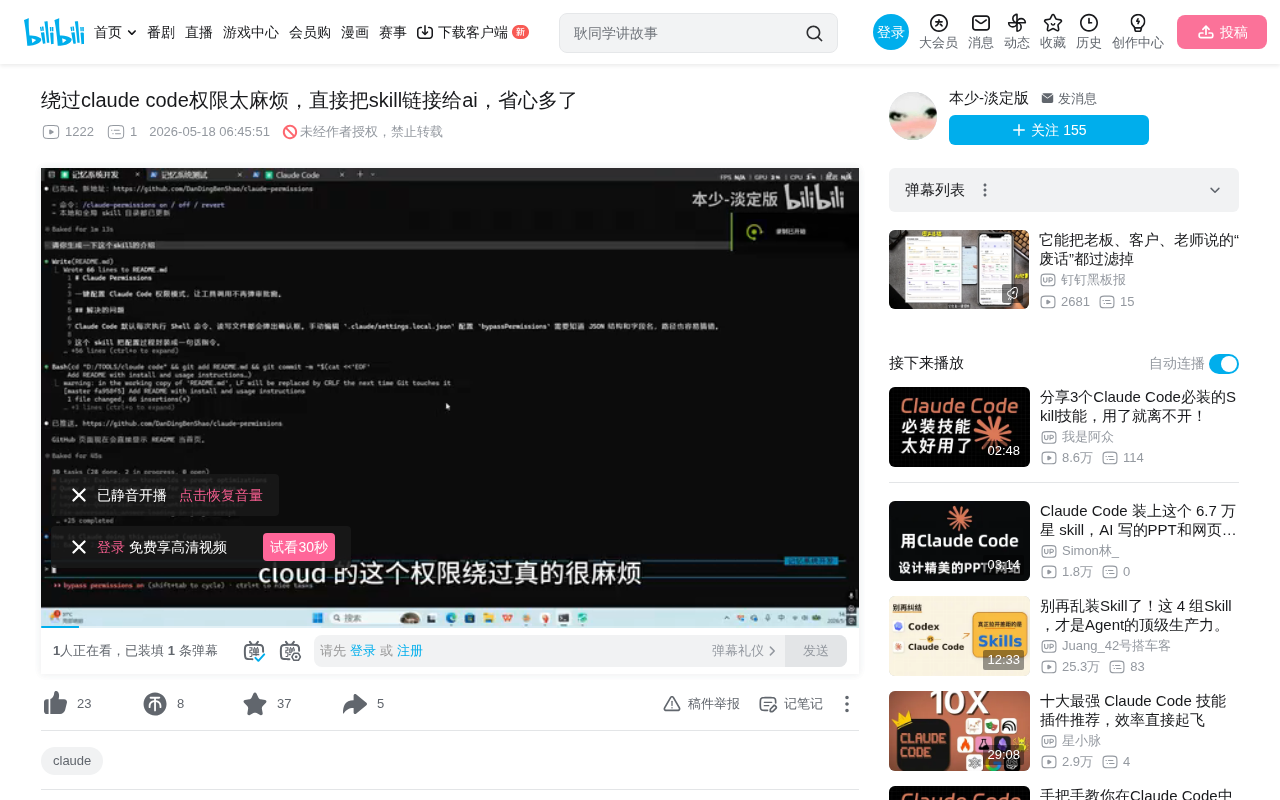Open 赛事 menu item
The width and height of the screenshot is (1280, 800).
click(393, 32)
